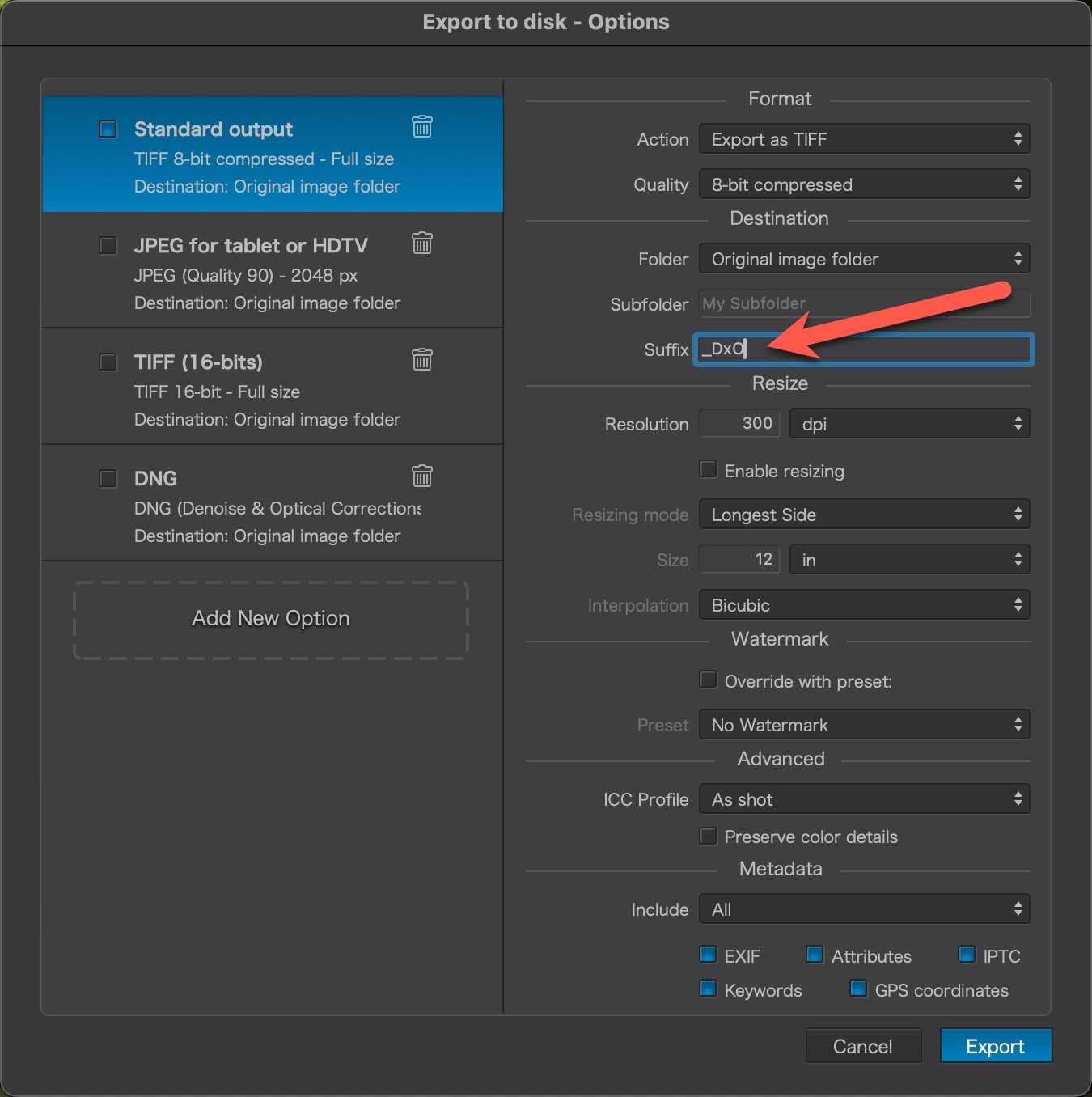1092x1097 pixels.
Task: Click trash icon for TIFF (16-bits) option
Action: [x=422, y=359]
